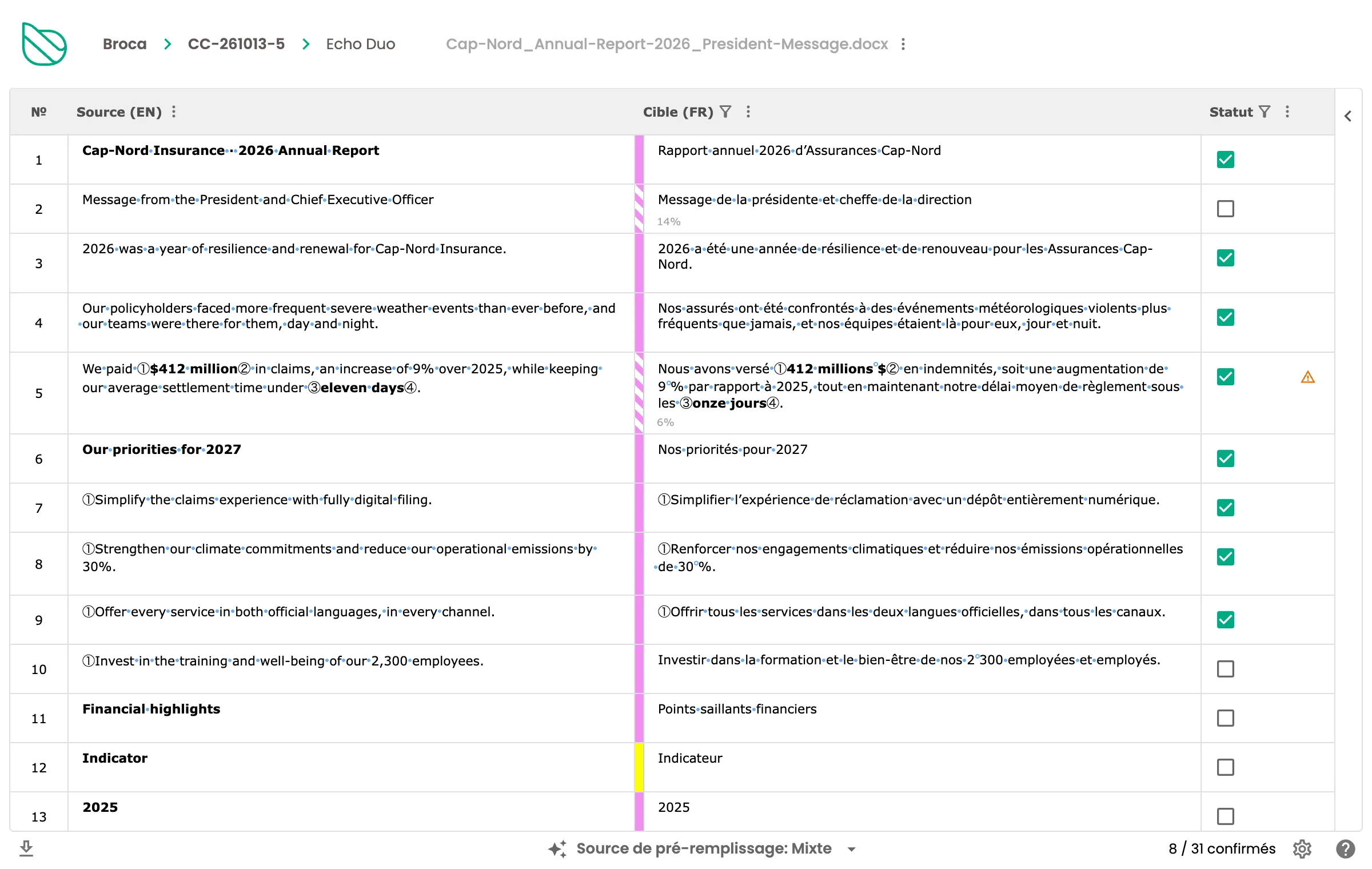Image resolution: width=1372 pixels, height=869 pixels.
Task: Go to Broca in the breadcrumb
Action: click(125, 44)
